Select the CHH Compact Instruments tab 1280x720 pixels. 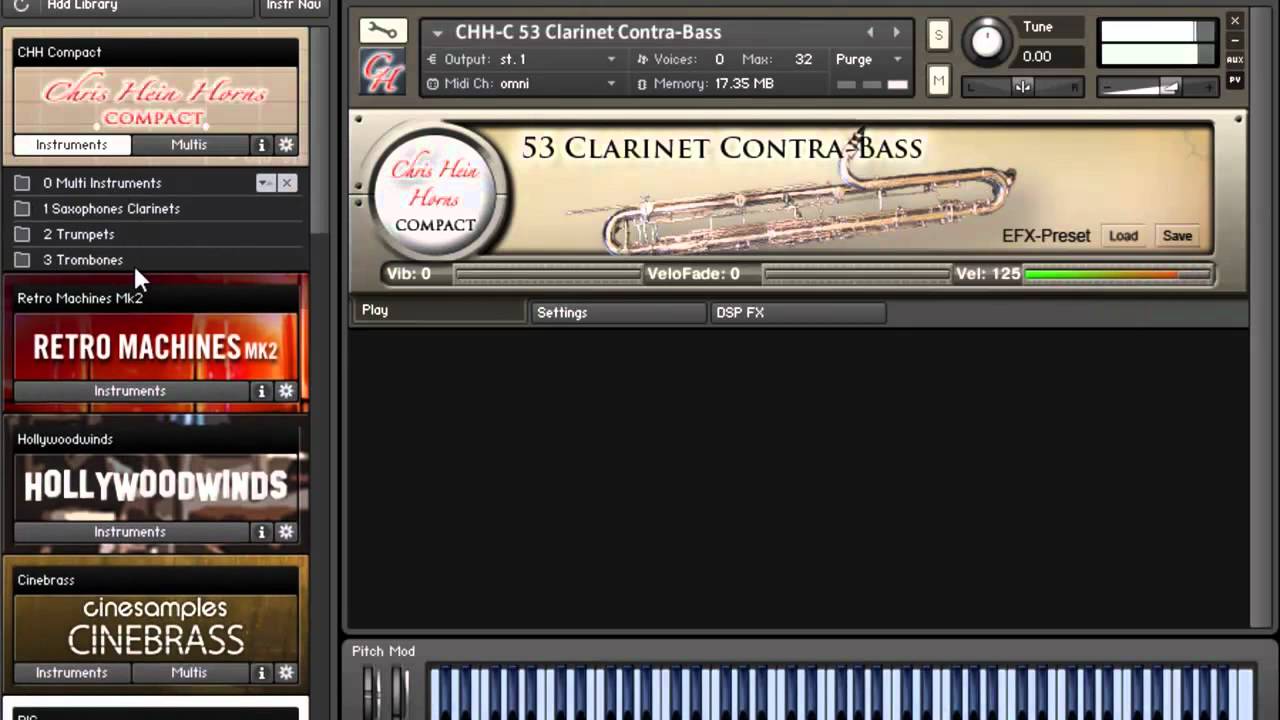[x=71, y=145]
